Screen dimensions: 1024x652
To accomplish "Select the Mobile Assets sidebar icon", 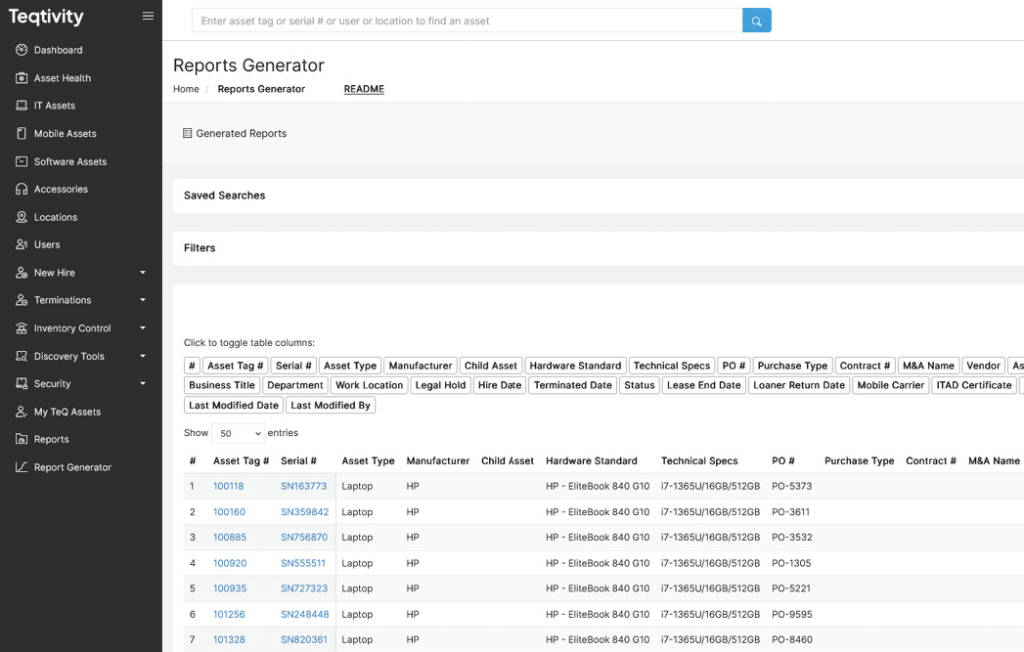I will point(22,134).
